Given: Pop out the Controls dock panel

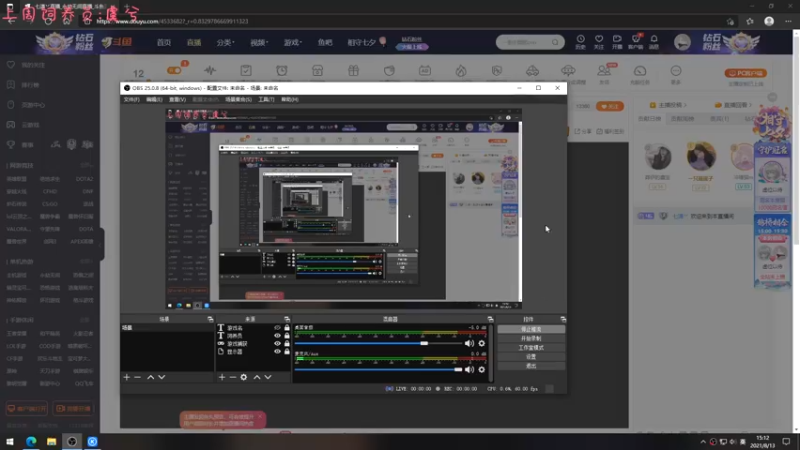Looking at the screenshot, I should tap(563, 319).
